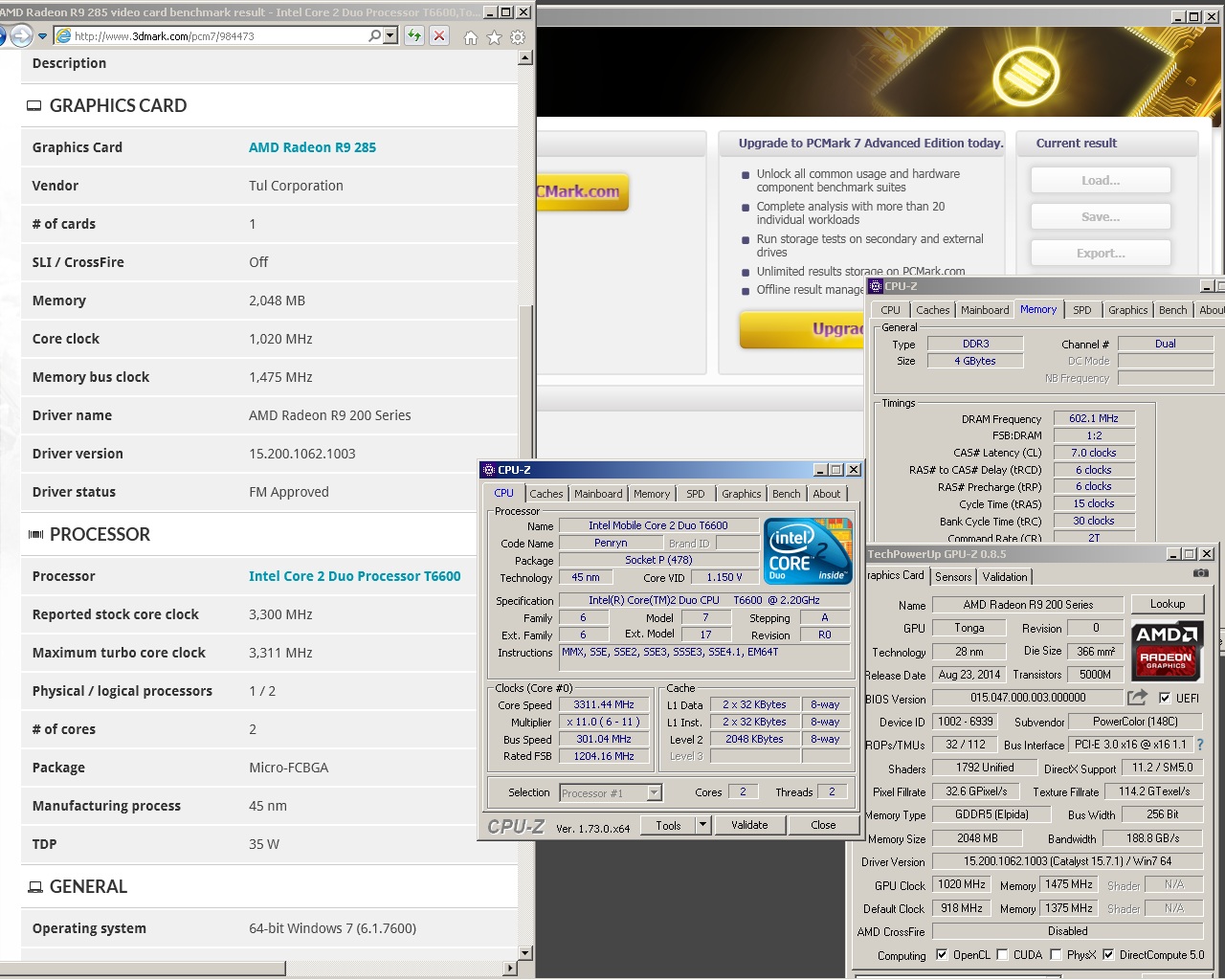Click the background CPU-Z window title icon
Viewport: 1225px width, 980px height.
pyautogui.click(x=876, y=286)
